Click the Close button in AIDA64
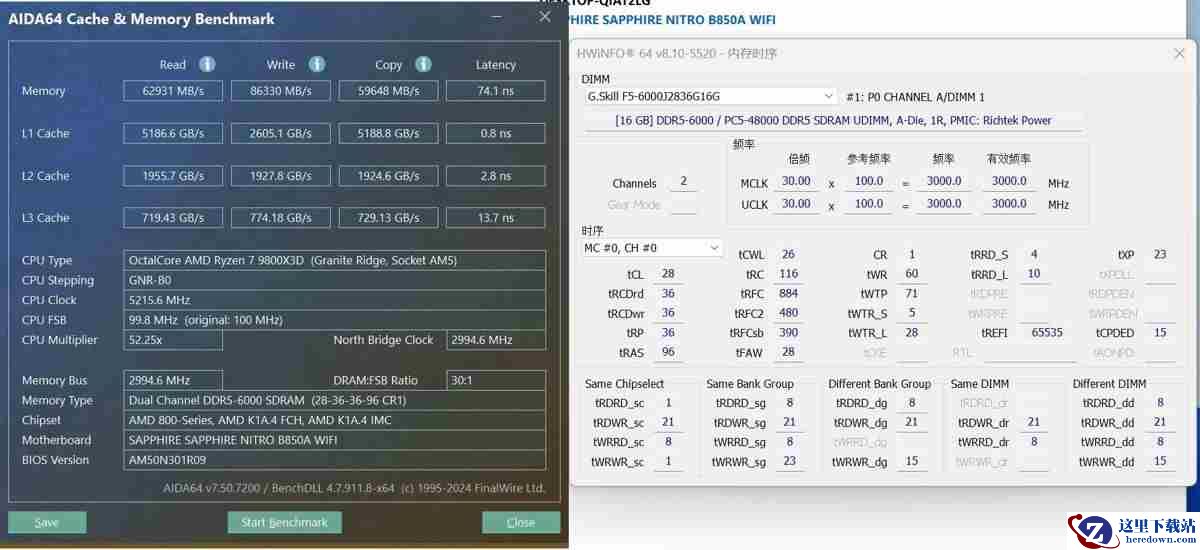1200x550 pixels. coord(521,522)
